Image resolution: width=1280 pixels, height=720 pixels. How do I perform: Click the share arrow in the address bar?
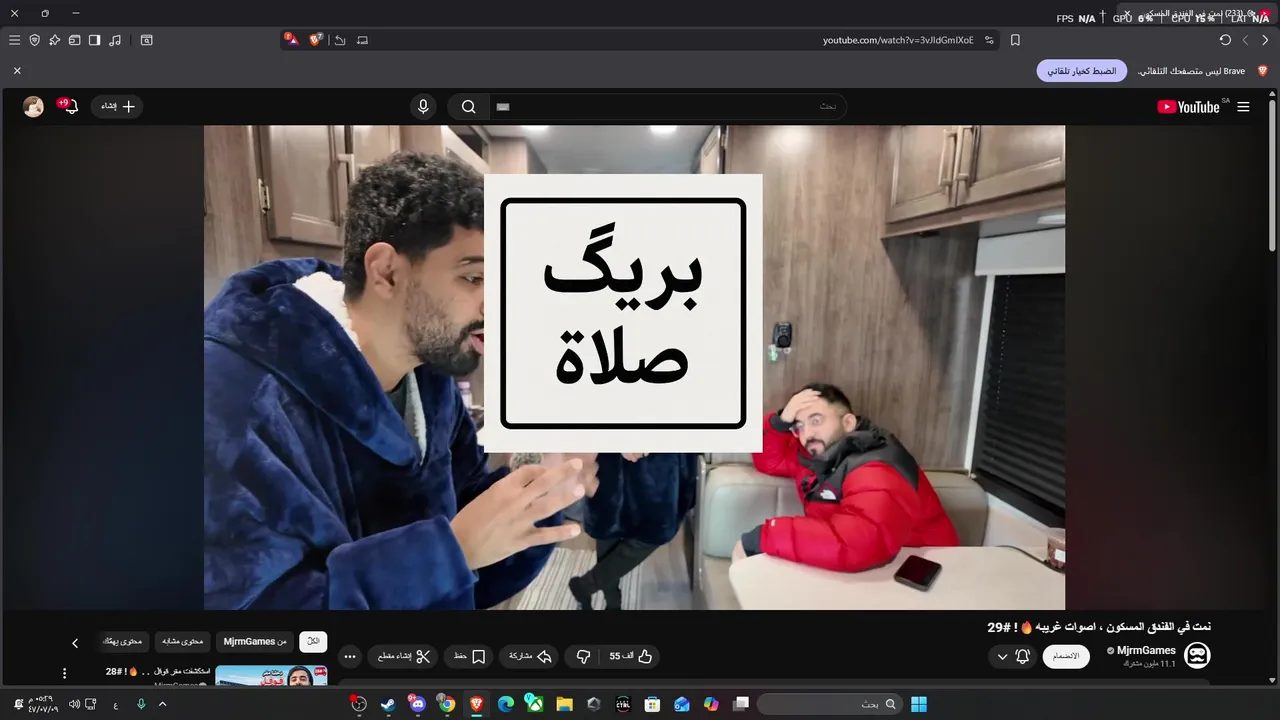[x=340, y=40]
